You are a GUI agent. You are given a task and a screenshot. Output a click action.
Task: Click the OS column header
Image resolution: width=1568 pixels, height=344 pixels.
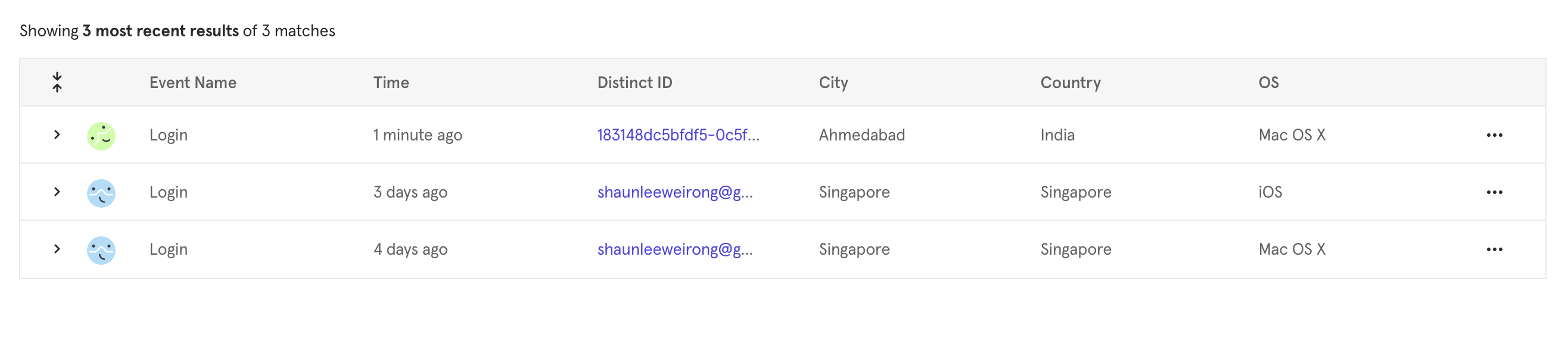click(1268, 83)
